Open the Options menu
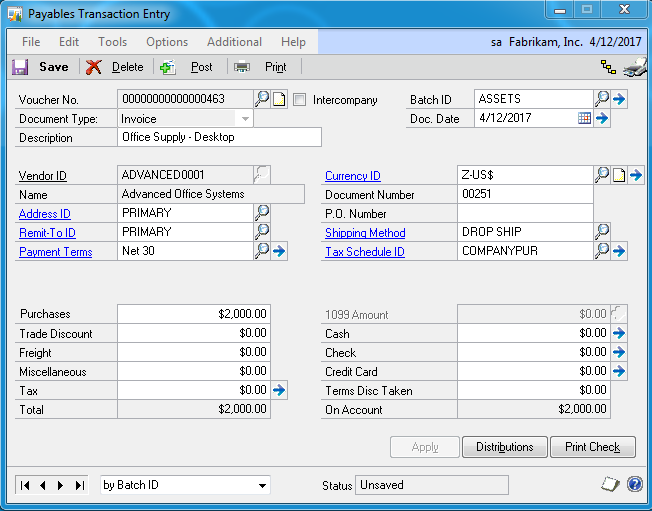The height and width of the screenshot is (511, 652). [x=167, y=42]
